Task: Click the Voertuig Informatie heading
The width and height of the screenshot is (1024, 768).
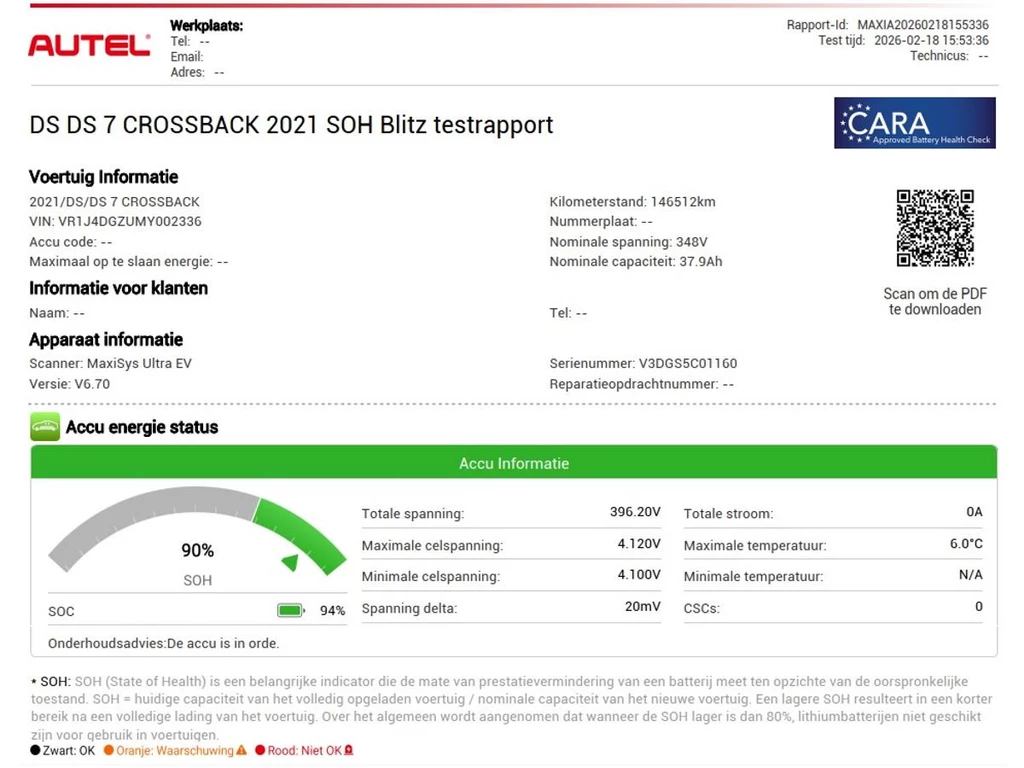Action: click(103, 177)
